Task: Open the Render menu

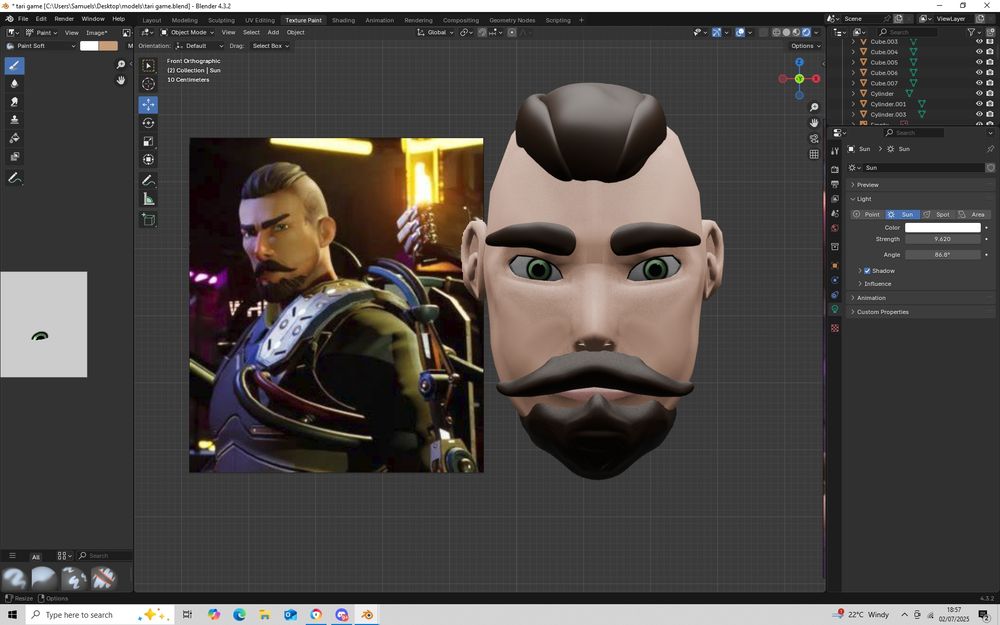Action: pyautogui.click(x=64, y=19)
